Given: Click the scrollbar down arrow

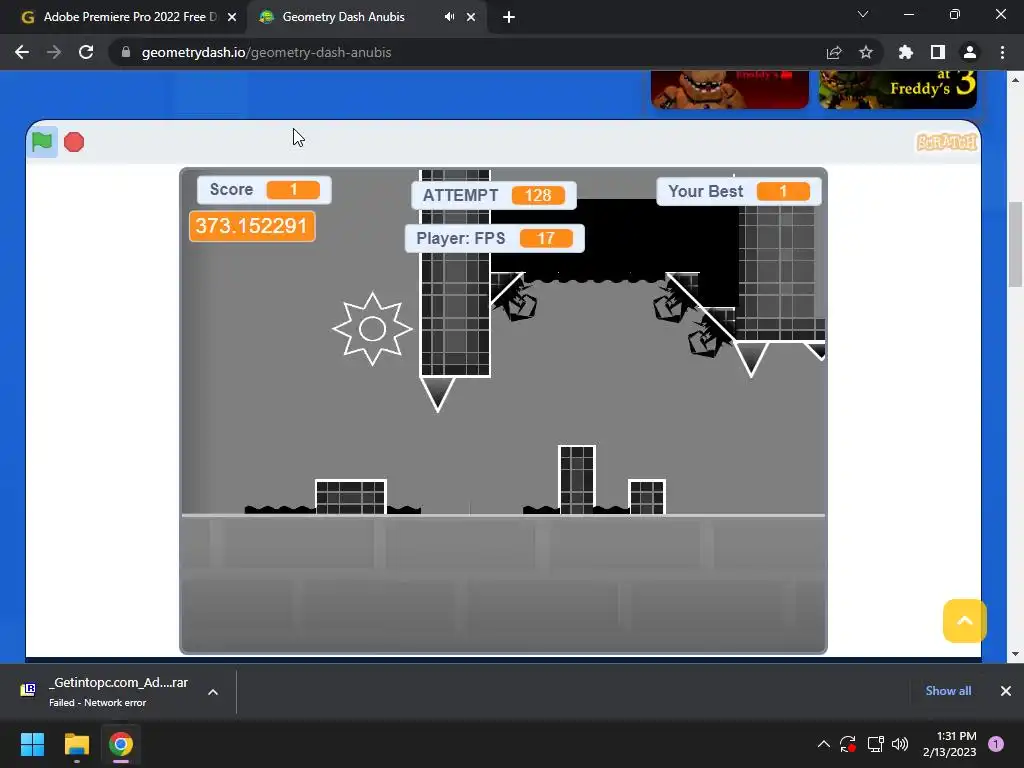Looking at the screenshot, I should click(1015, 654).
